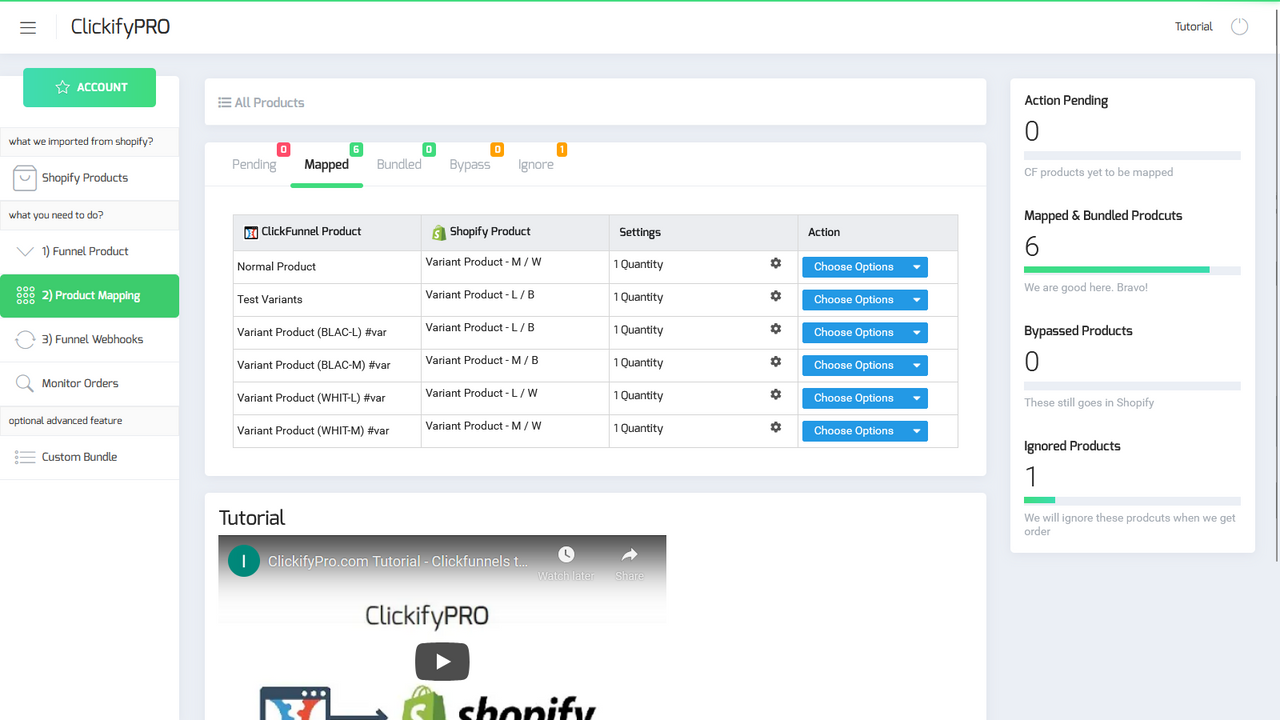
Task: Click Watch Later on the tutorial video
Action: click(566, 554)
